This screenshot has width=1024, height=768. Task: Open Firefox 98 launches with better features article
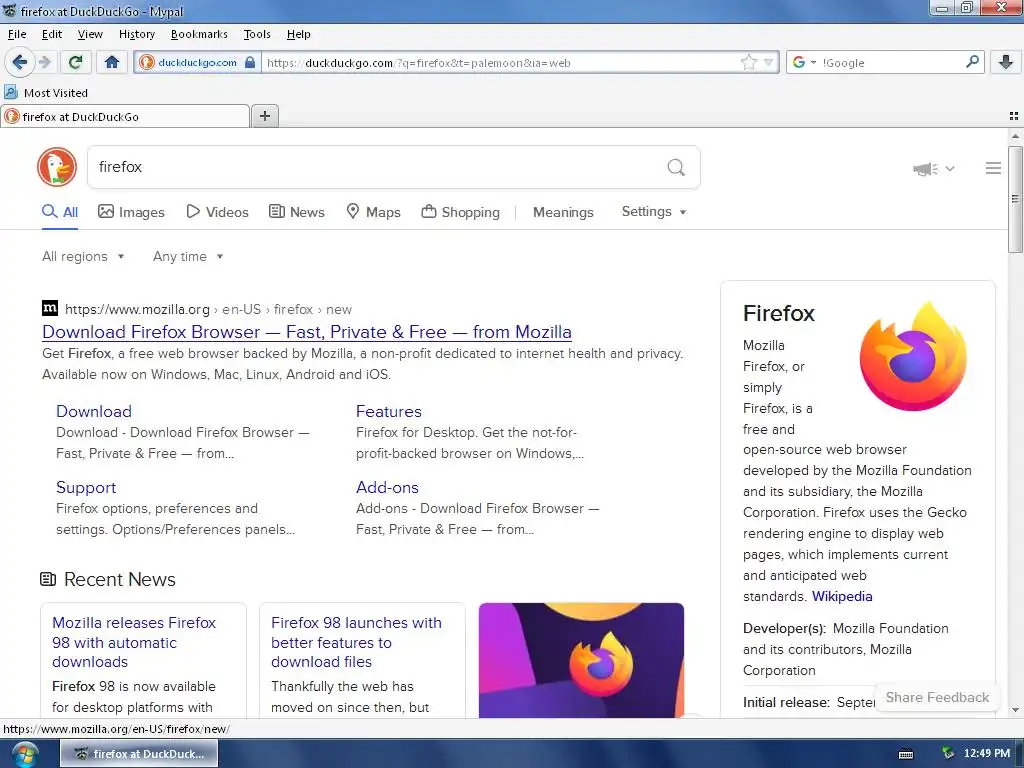pyautogui.click(x=356, y=642)
